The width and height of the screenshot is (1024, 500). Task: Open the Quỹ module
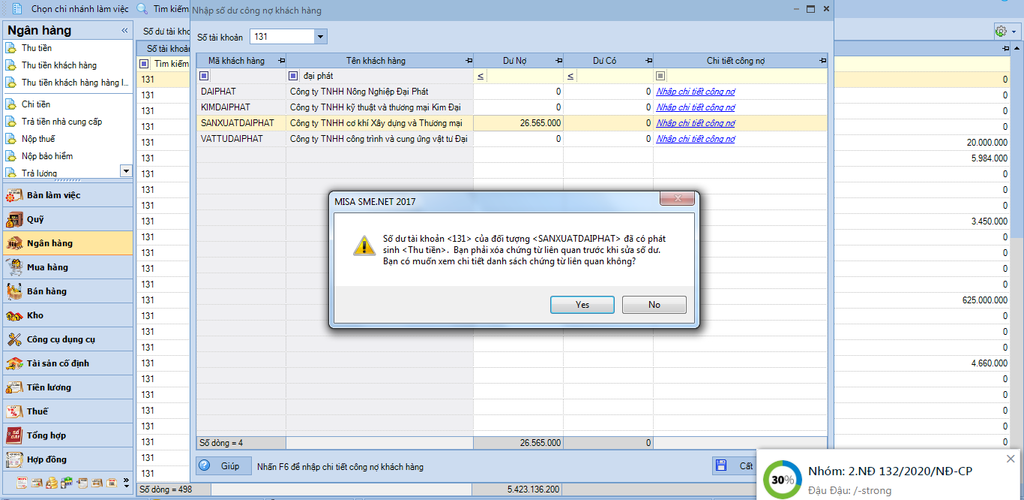click(67, 219)
